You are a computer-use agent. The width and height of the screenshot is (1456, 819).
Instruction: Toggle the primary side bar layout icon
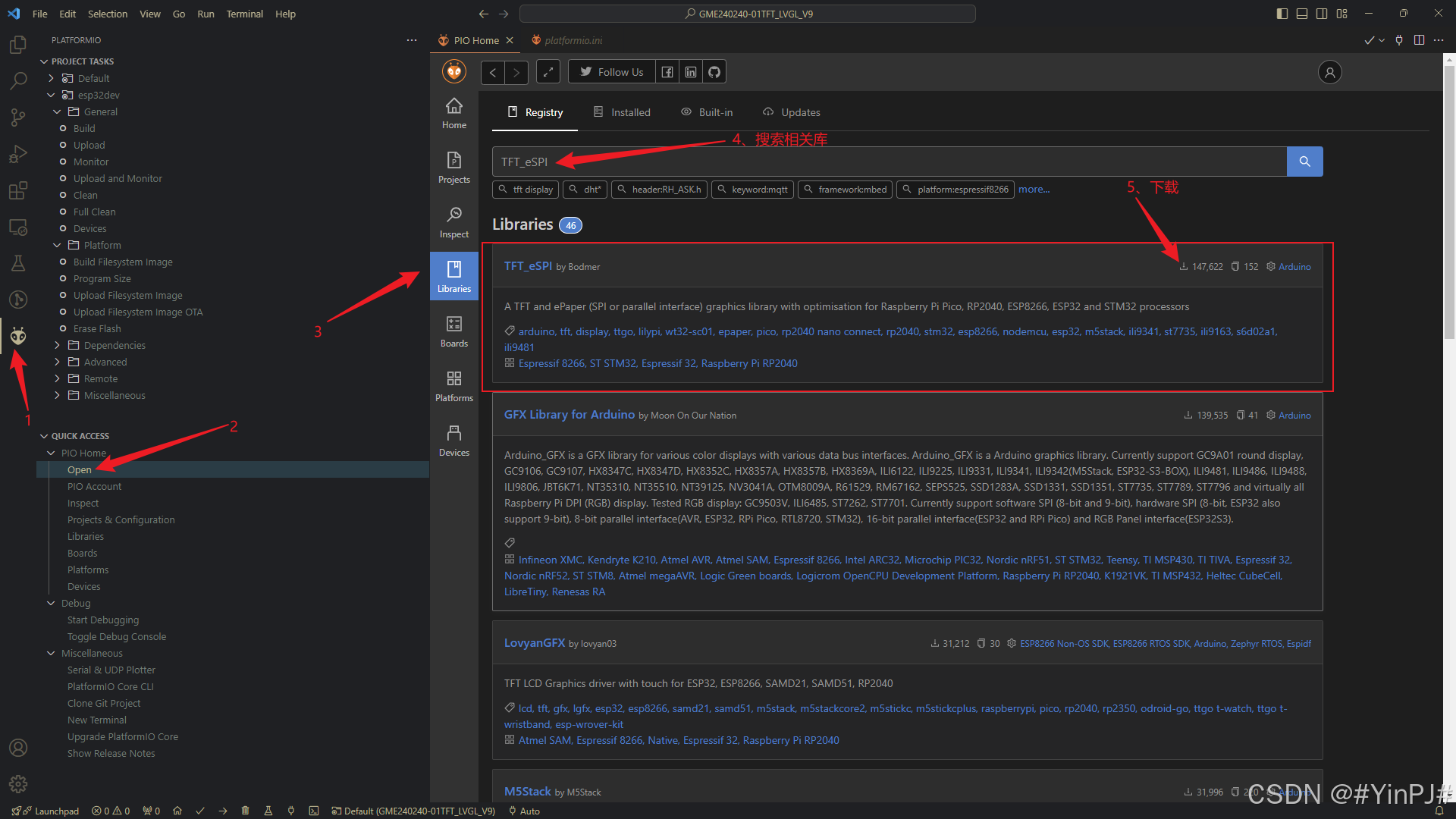pyautogui.click(x=1282, y=14)
